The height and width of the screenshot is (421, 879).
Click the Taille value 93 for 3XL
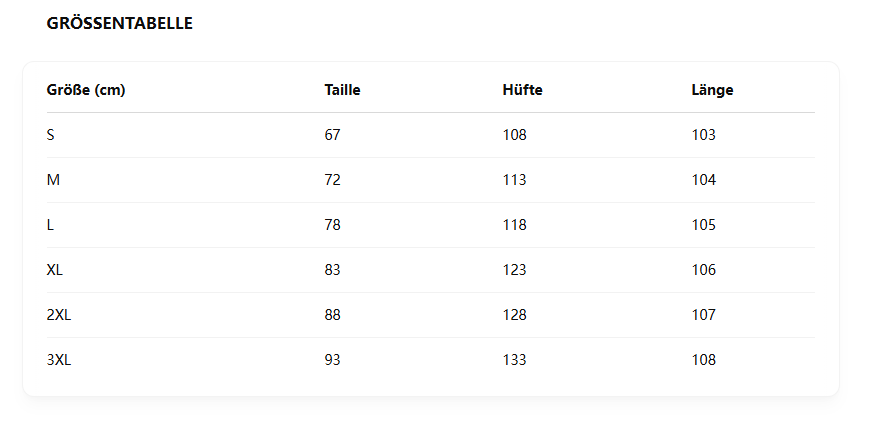point(332,359)
